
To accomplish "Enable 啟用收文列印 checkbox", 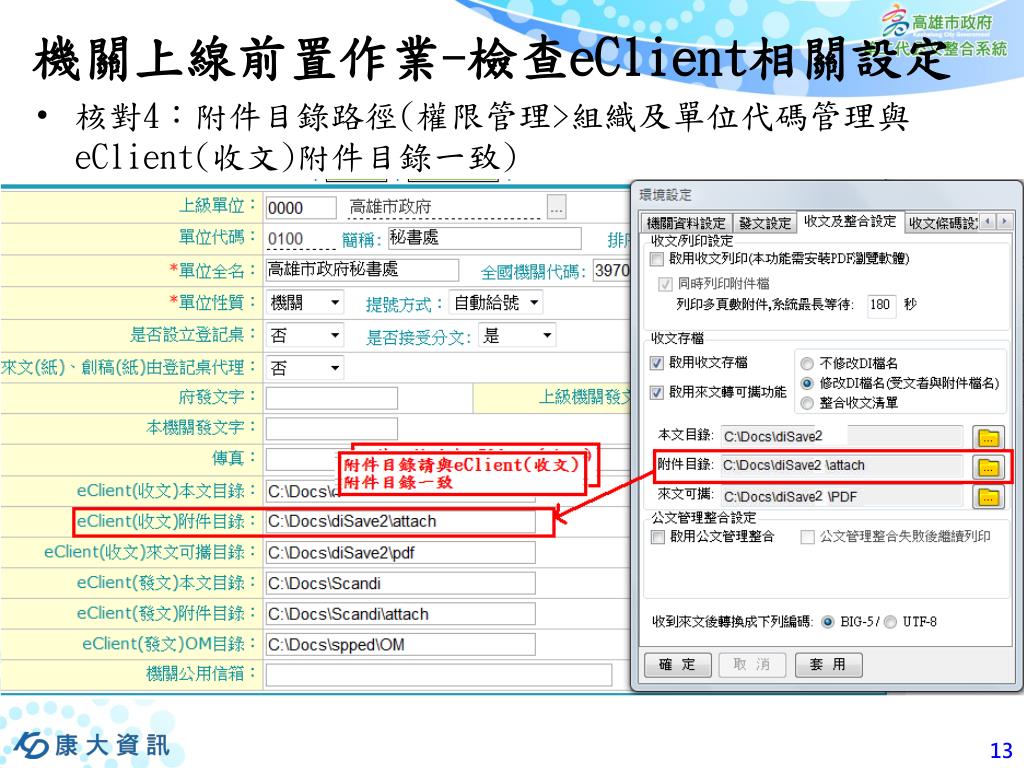I will (x=657, y=259).
